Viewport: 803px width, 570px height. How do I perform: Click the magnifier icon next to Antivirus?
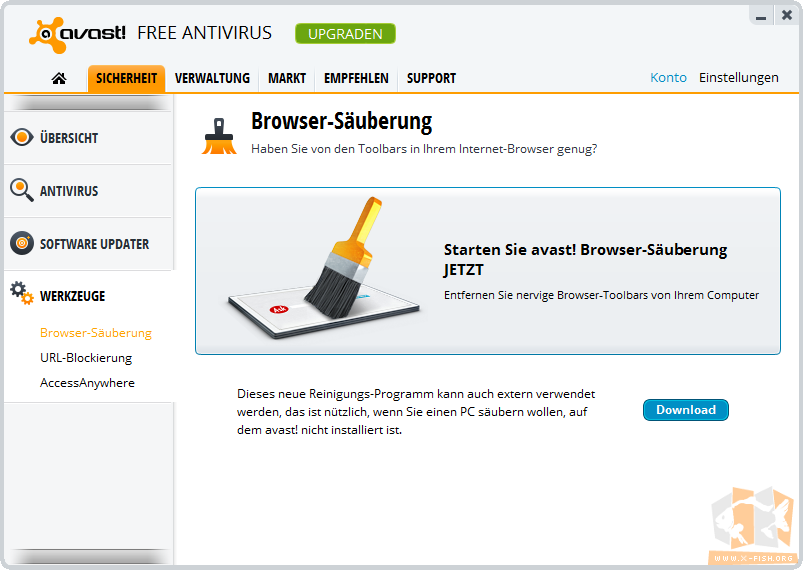coord(22,190)
